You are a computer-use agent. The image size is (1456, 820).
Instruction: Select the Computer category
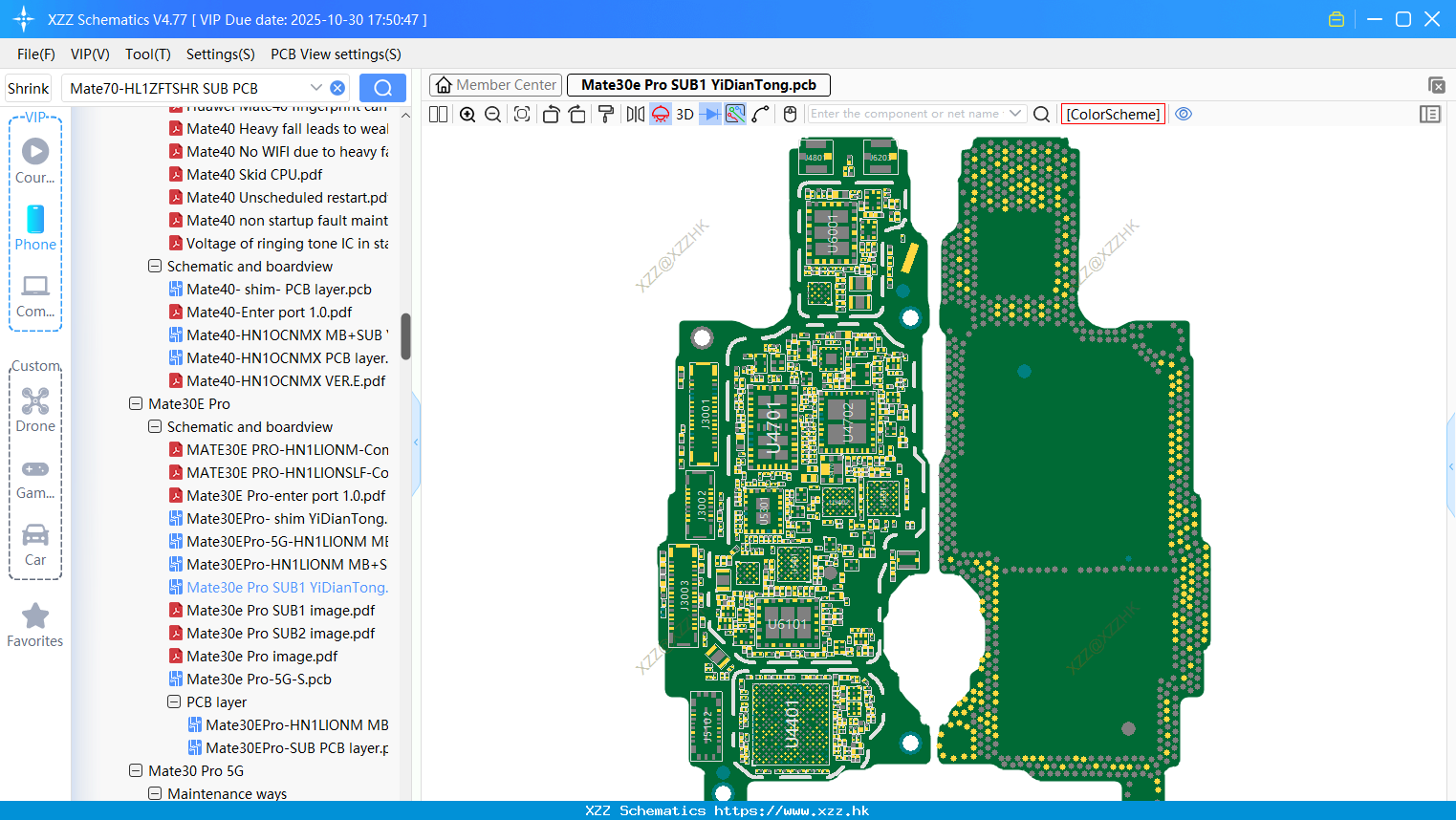coord(35,295)
